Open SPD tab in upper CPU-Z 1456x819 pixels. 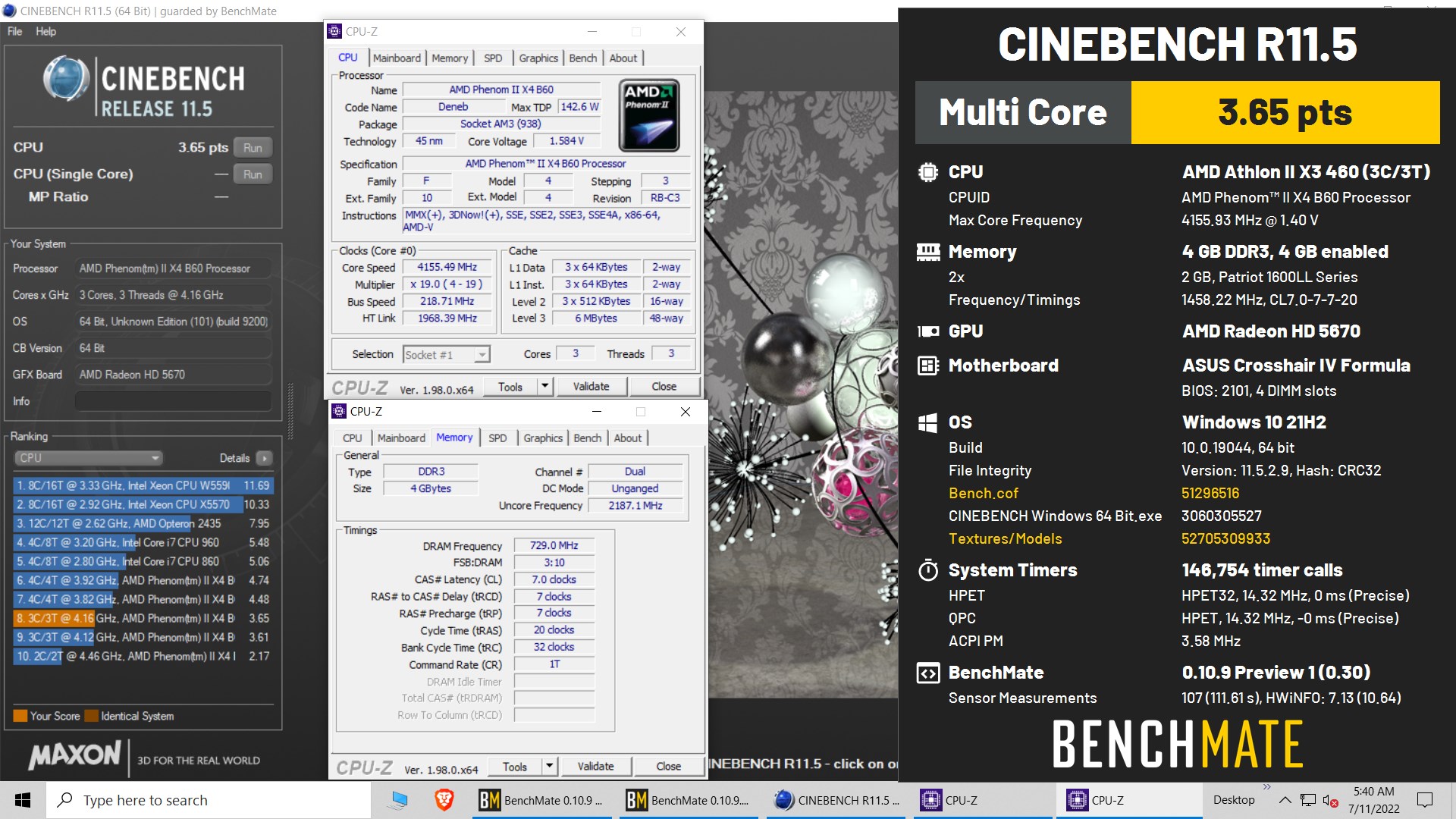[493, 58]
